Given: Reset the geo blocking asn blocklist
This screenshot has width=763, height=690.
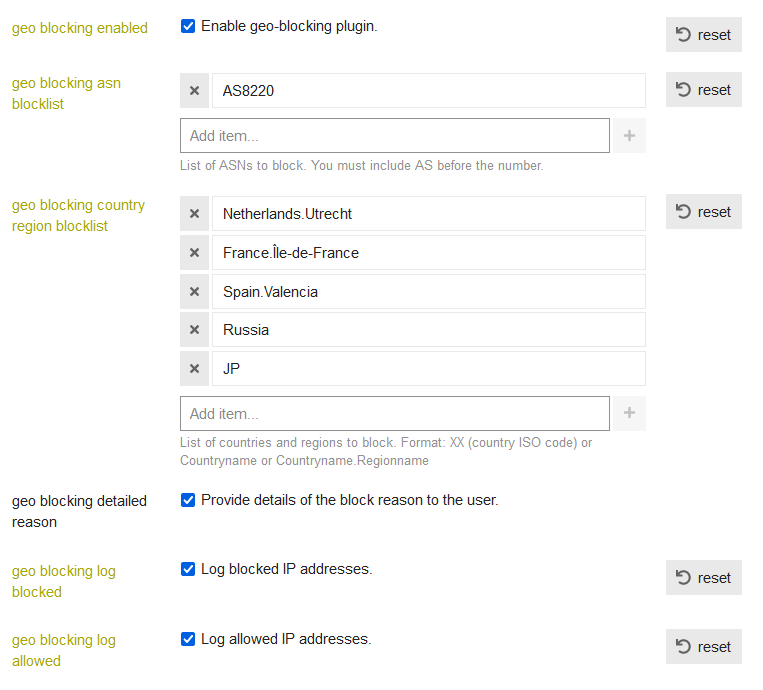Looking at the screenshot, I should pyautogui.click(x=704, y=90).
